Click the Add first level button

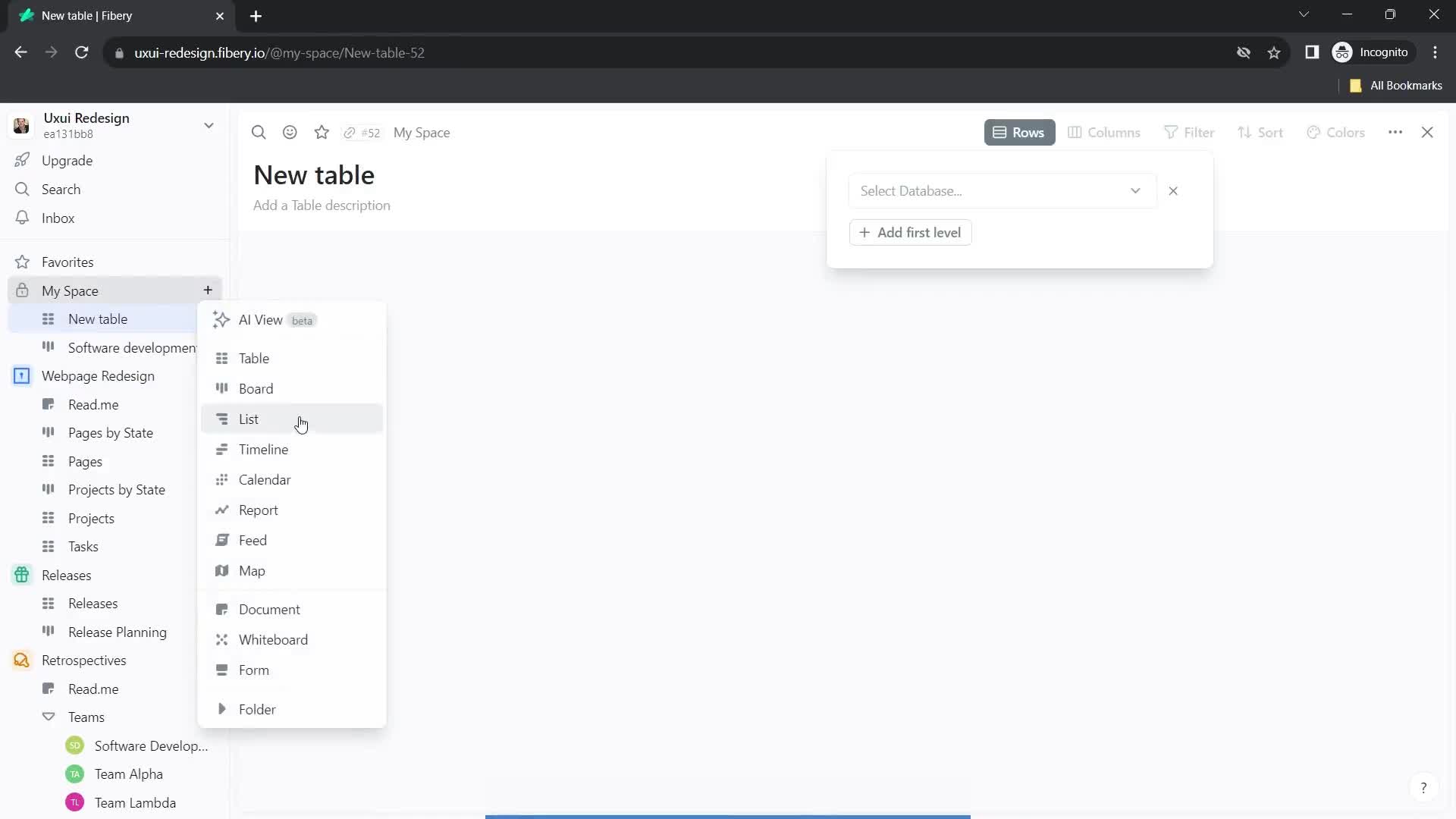[910, 232]
